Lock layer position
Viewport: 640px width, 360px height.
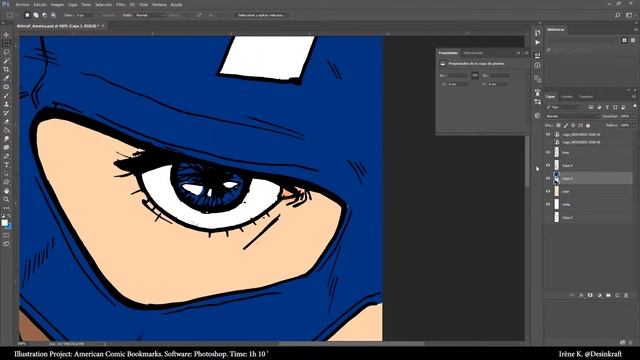click(573, 125)
